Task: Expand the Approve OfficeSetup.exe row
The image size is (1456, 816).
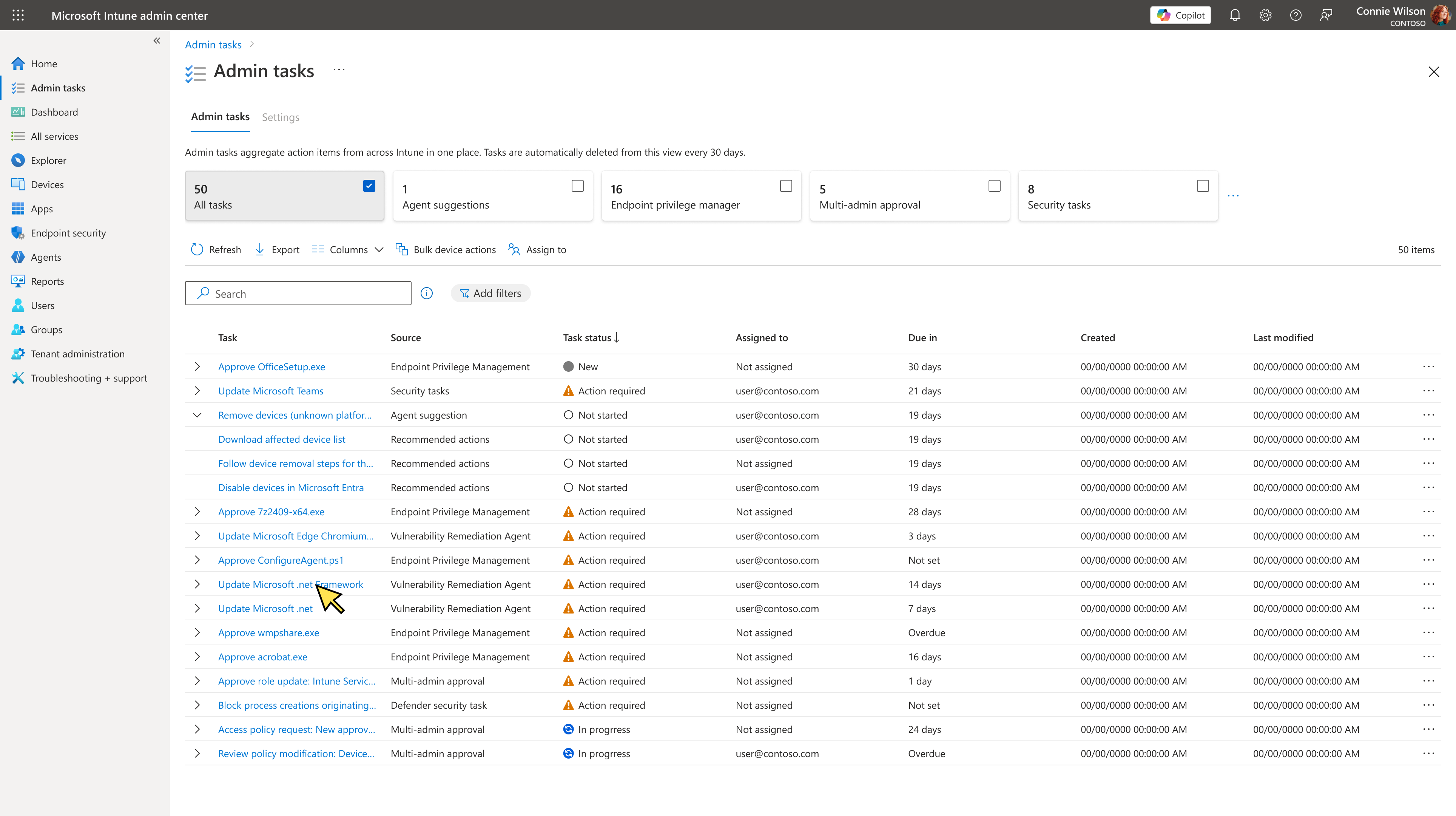Action: (197, 366)
